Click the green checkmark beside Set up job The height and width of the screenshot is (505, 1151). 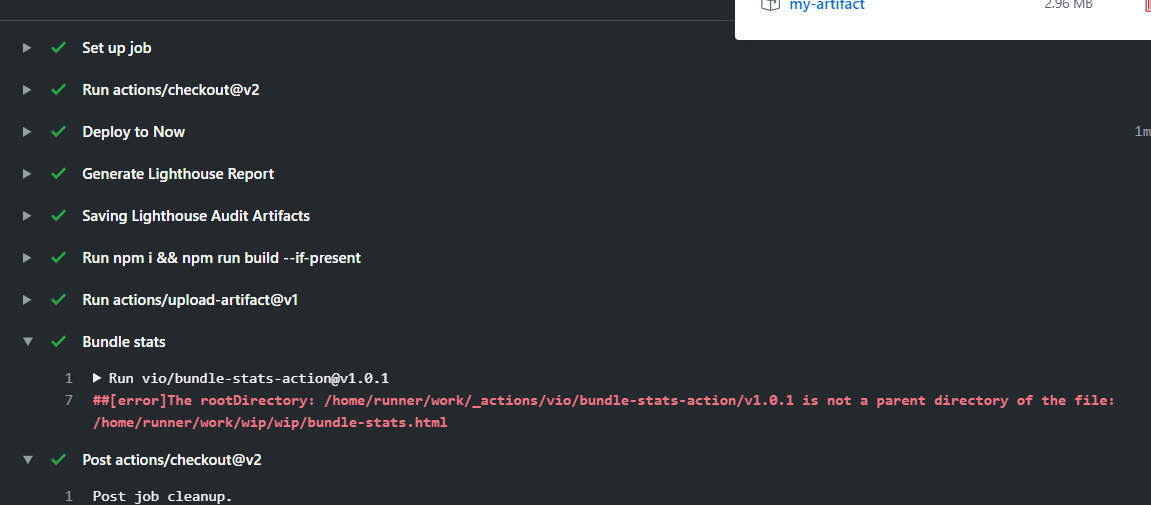point(59,48)
